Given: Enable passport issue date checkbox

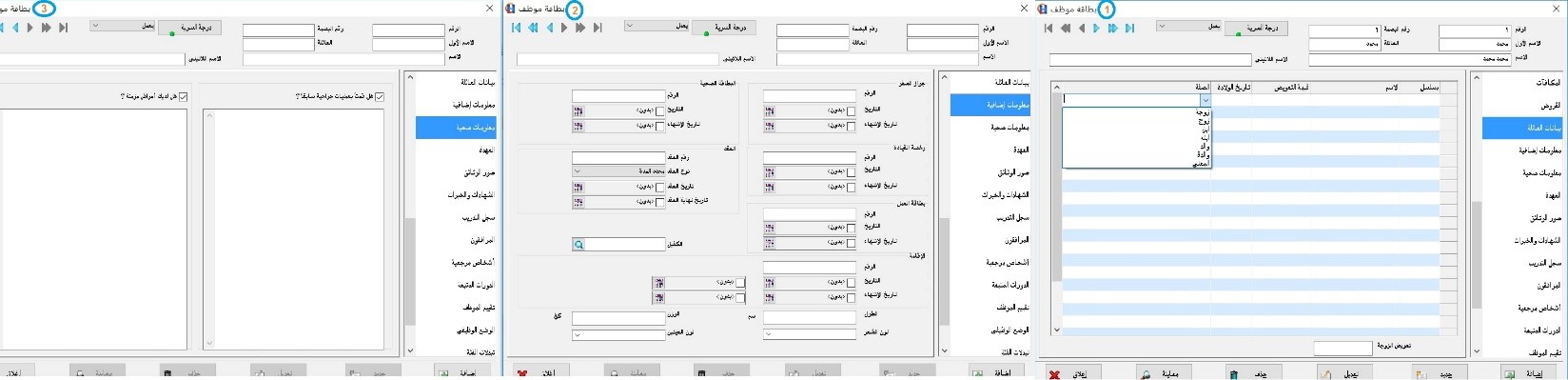Looking at the screenshot, I should point(852,111).
